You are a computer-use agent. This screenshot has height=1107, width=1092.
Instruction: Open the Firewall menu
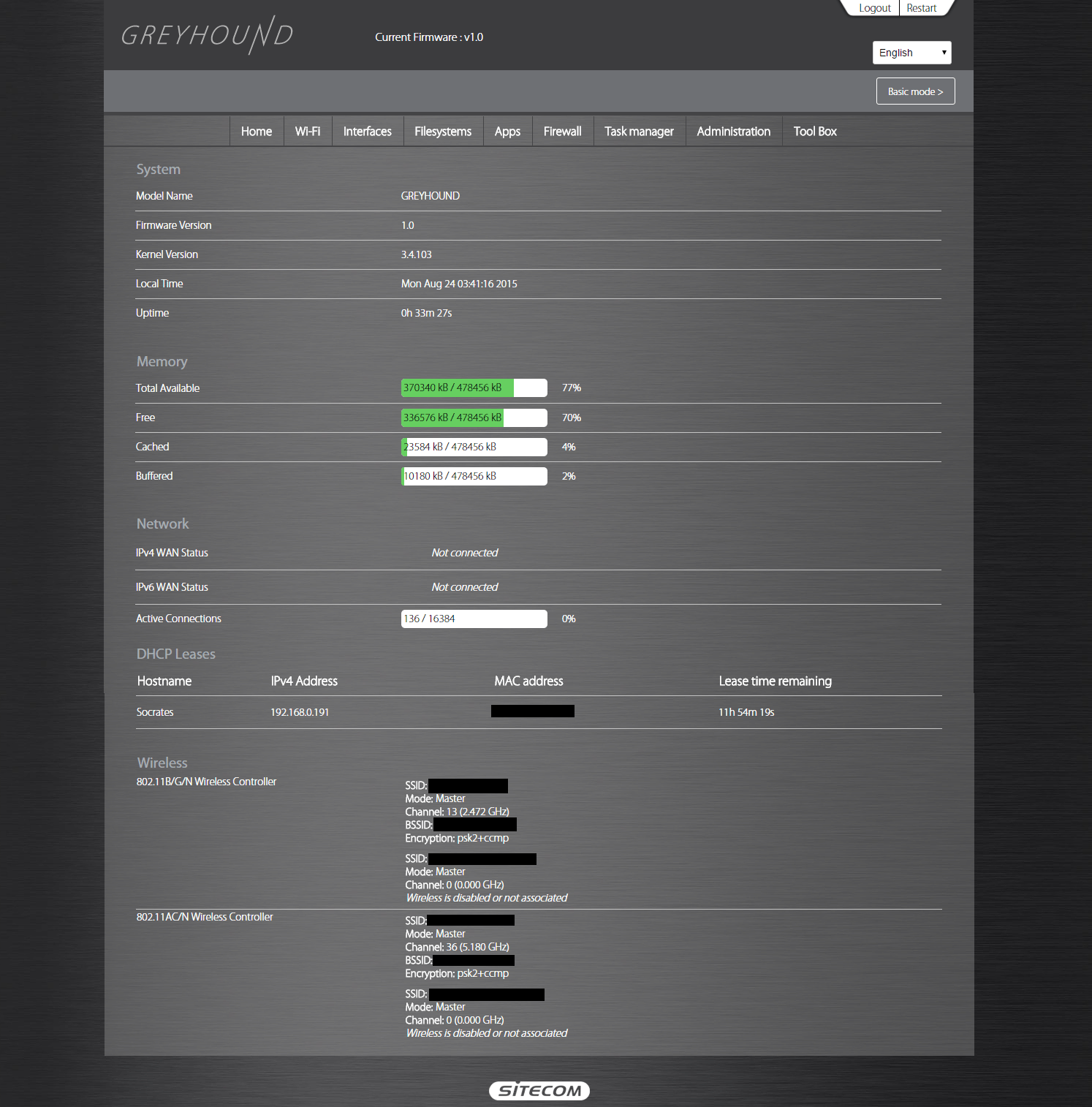563,132
